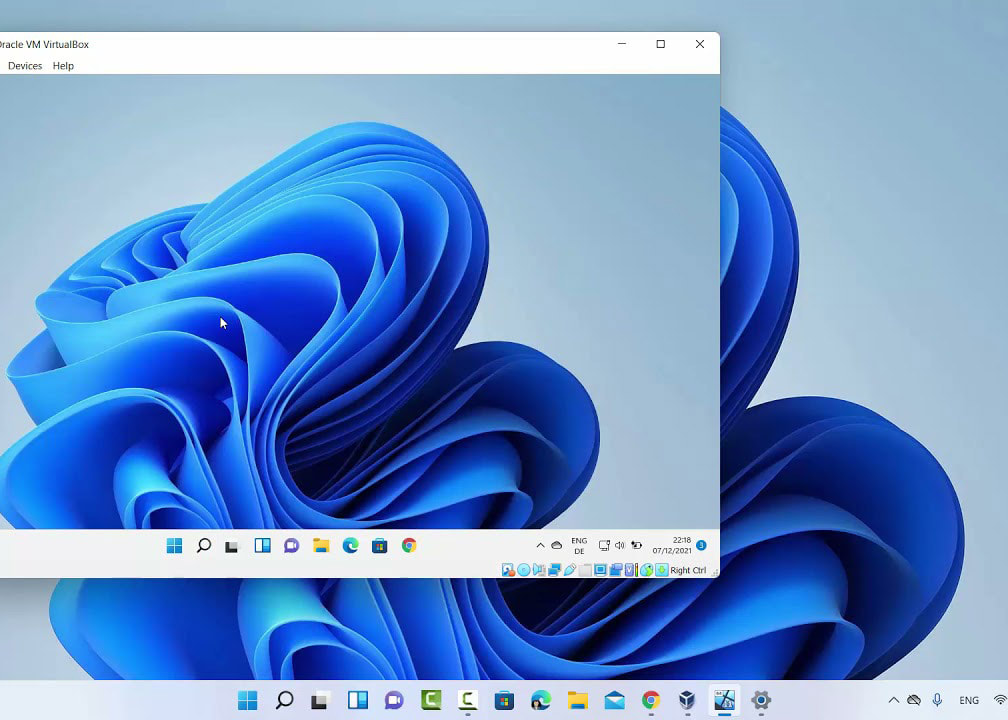Open Microsoft Store on the host taskbar
Viewport: 1008px width, 720px height.
pyautogui.click(x=504, y=700)
